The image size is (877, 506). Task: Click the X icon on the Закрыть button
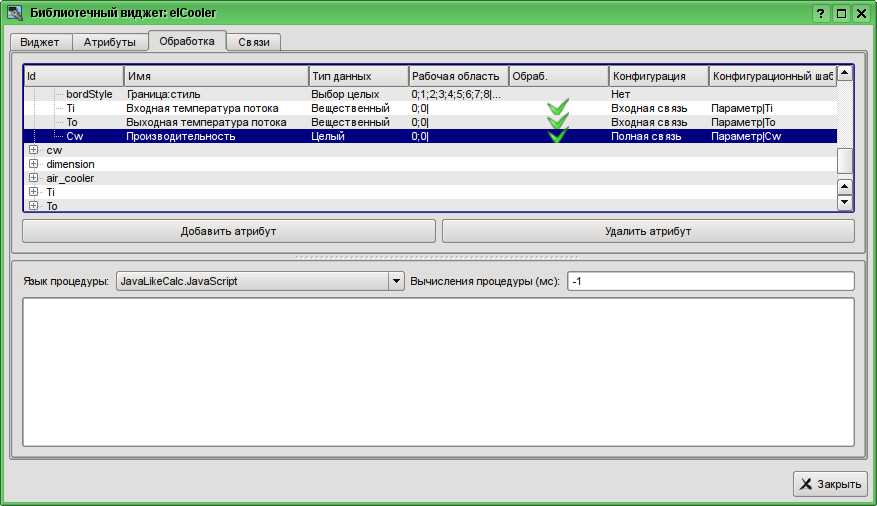[806, 484]
